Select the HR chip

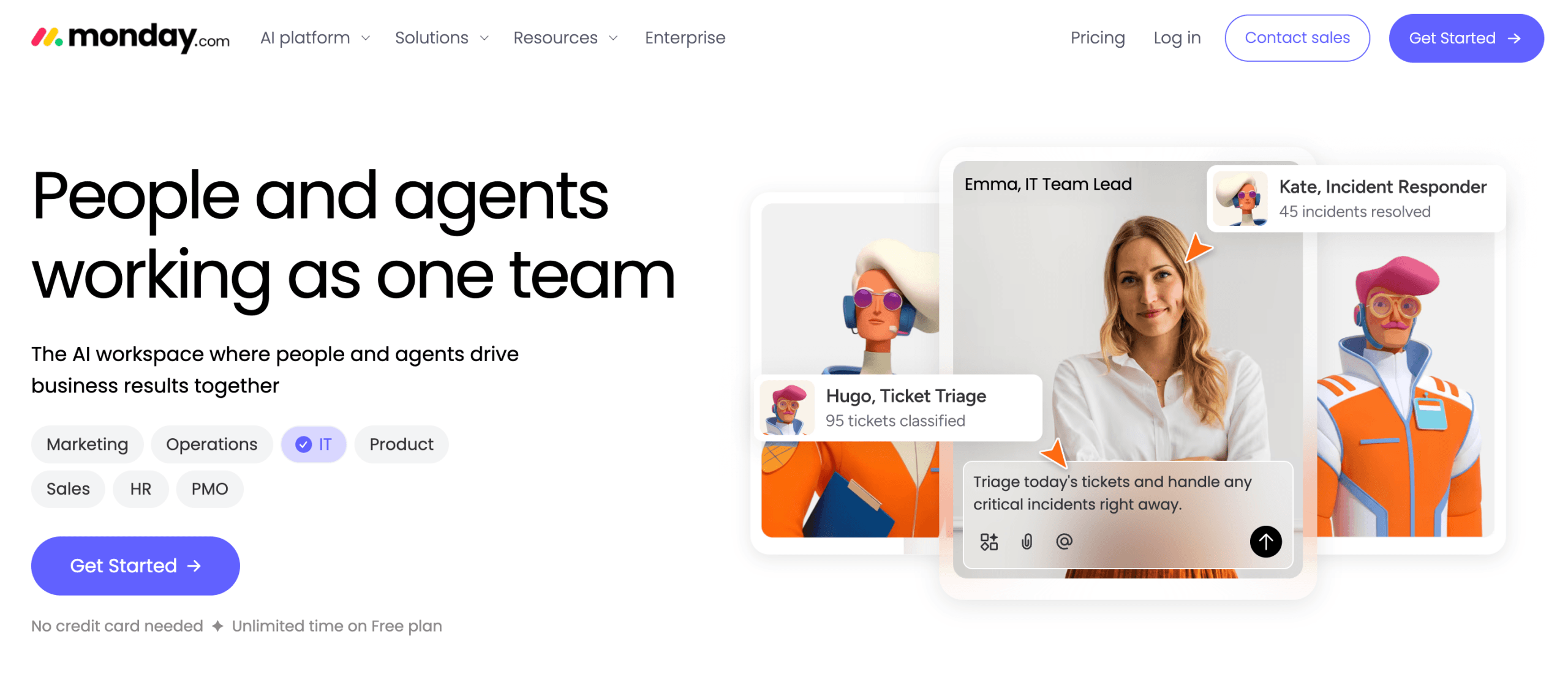(x=140, y=488)
